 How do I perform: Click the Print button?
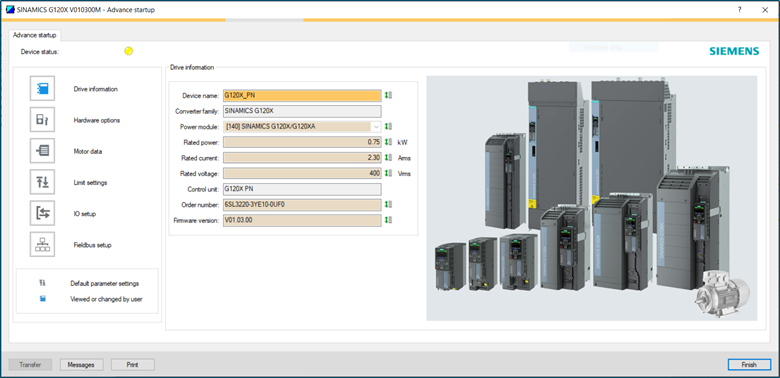click(132, 365)
